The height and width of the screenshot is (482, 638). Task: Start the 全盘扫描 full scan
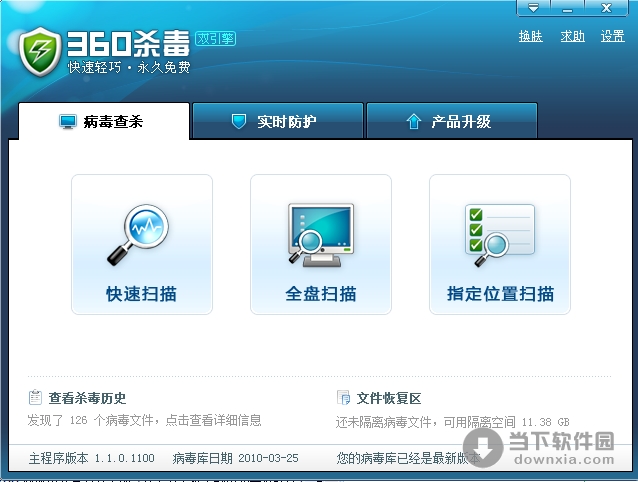(x=321, y=244)
